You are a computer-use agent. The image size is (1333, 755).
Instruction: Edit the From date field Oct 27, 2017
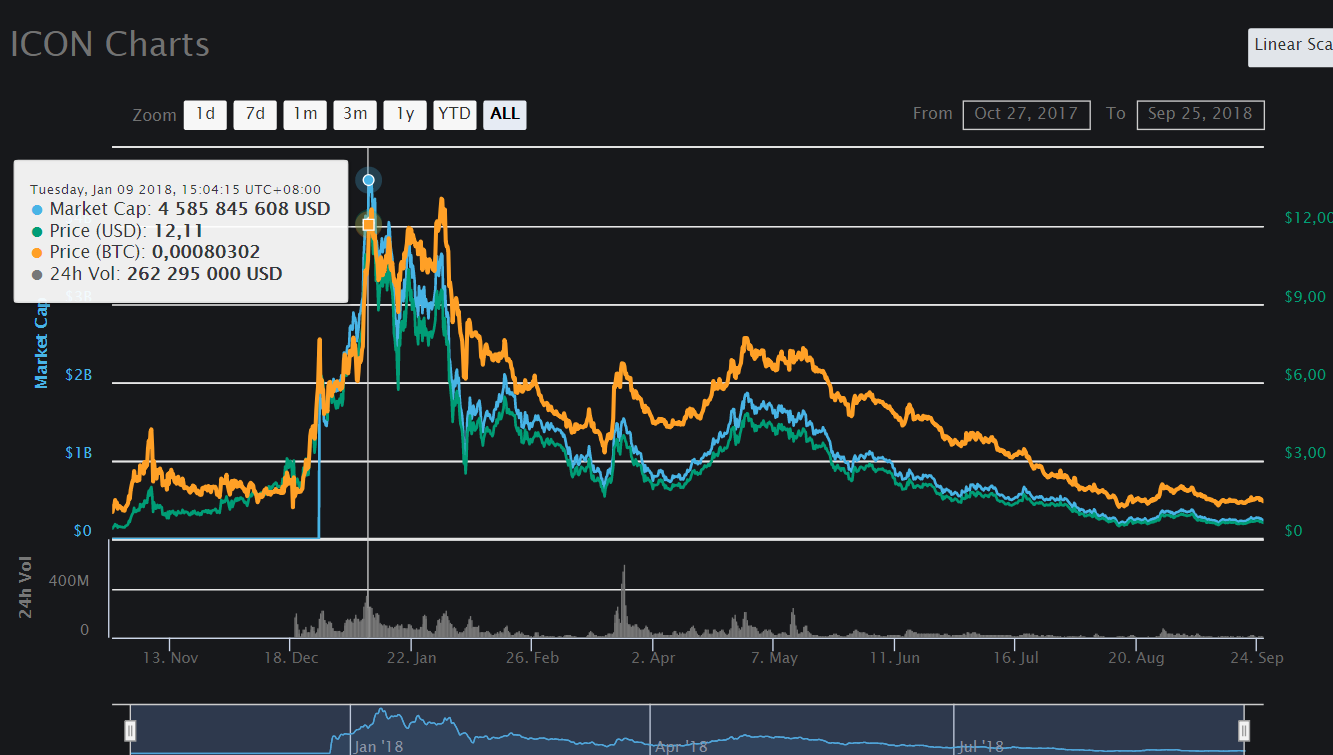click(1026, 115)
